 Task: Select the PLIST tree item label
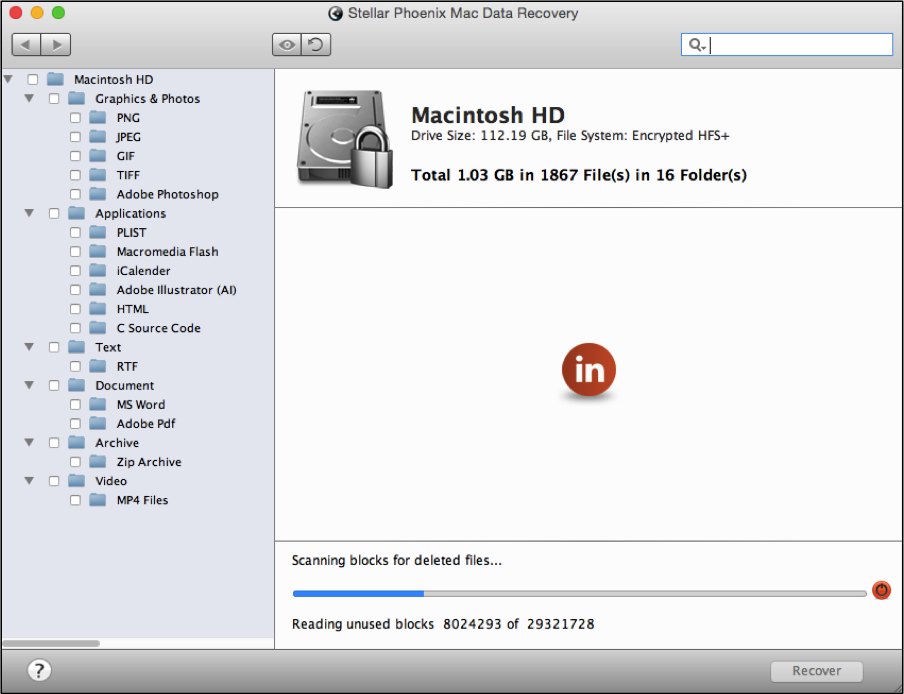tap(131, 232)
